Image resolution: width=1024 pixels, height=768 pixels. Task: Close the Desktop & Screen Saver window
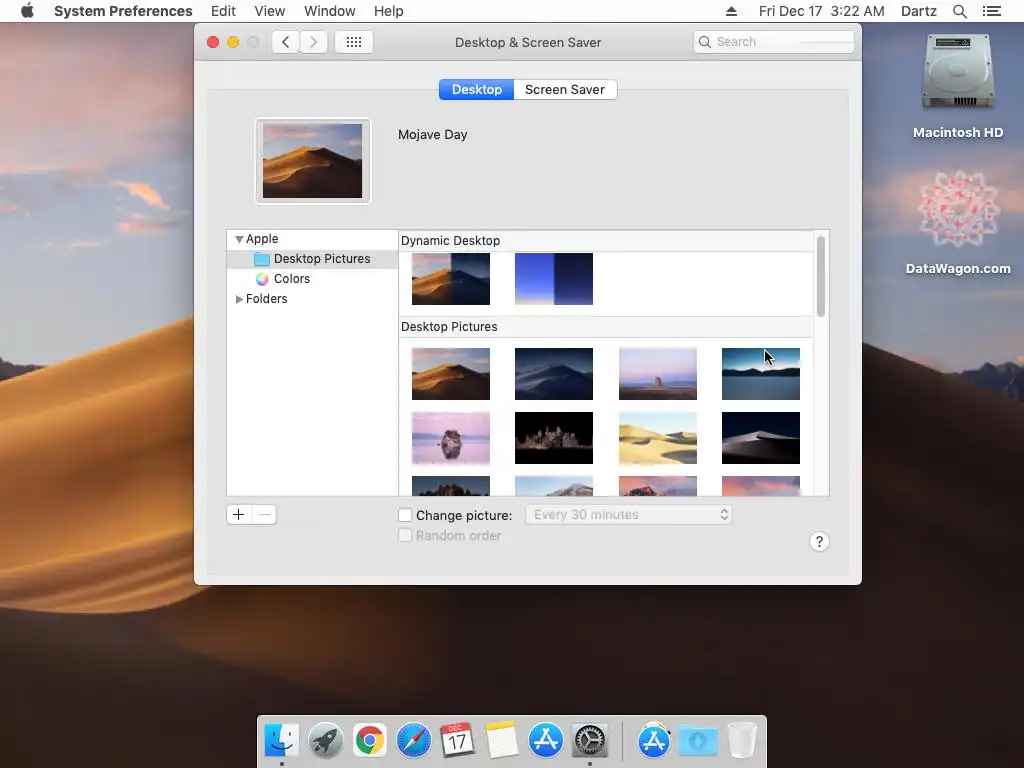click(213, 42)
